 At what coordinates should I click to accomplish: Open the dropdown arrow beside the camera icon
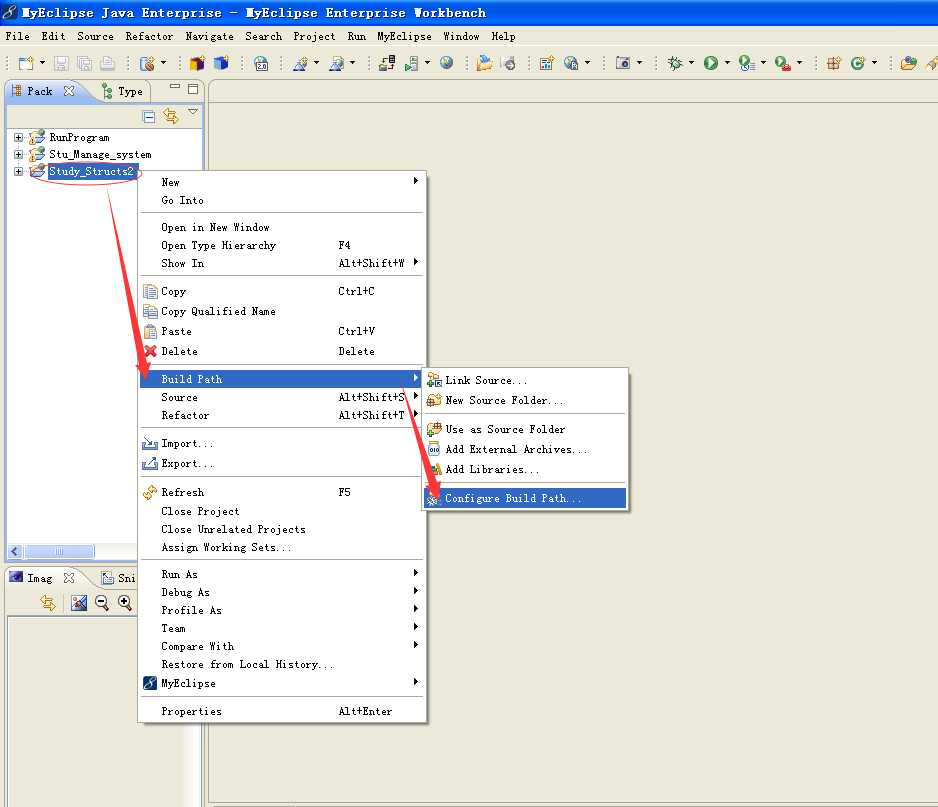[x=639, y=63]
